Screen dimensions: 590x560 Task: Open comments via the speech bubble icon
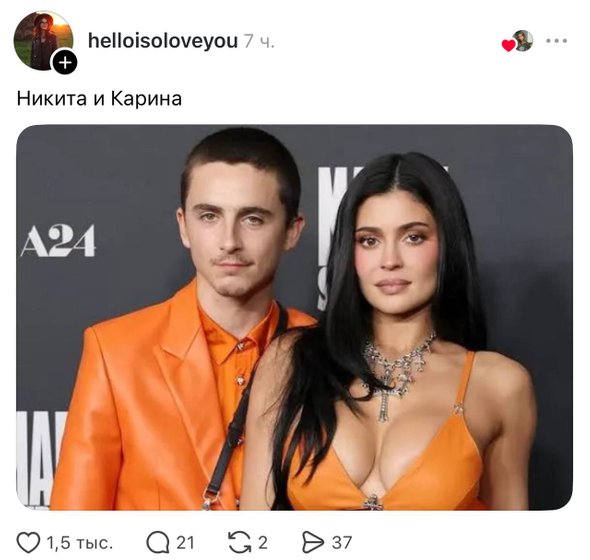click(x=158, y=542)
